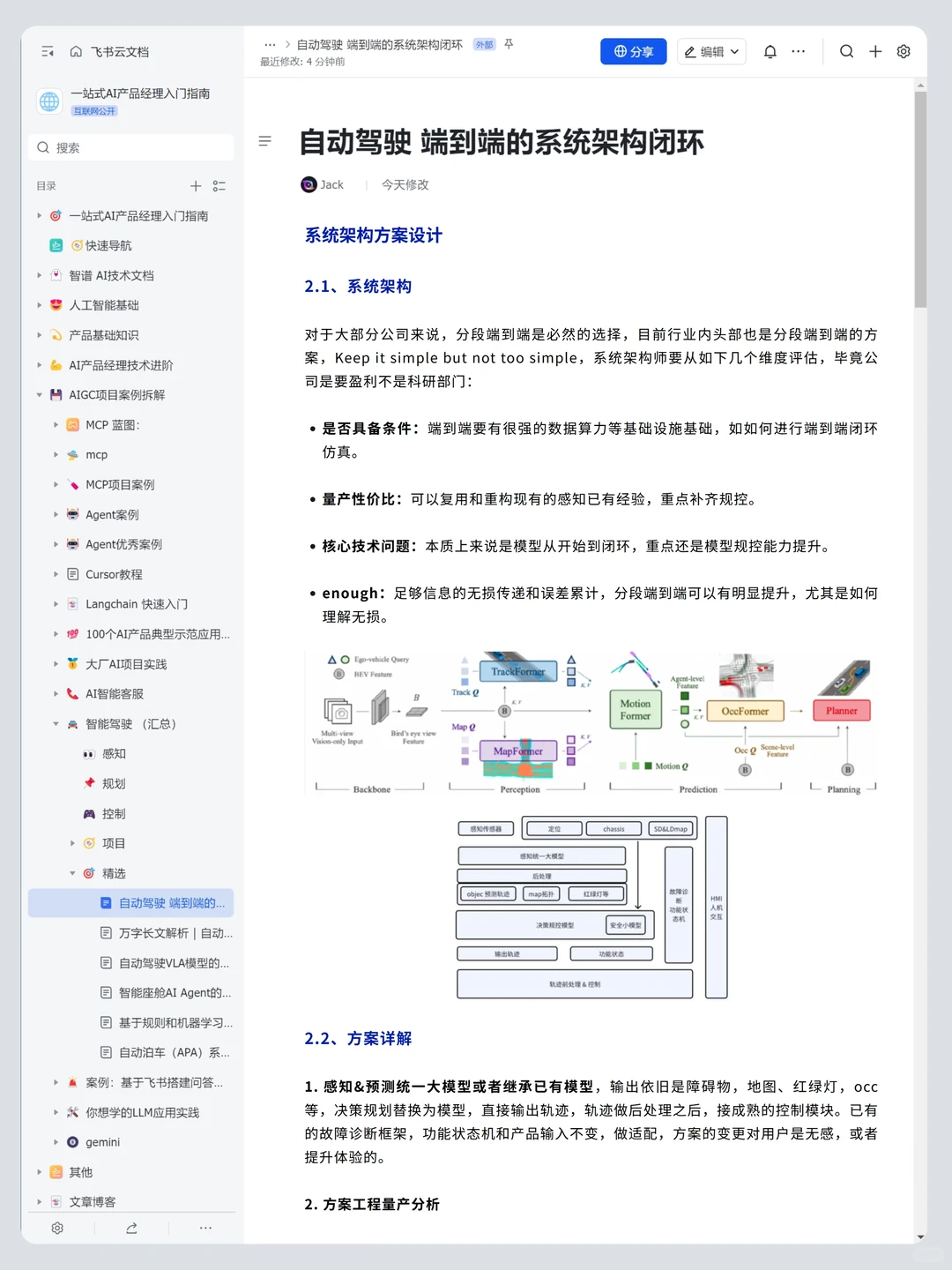Click the author Jack avatar link
Viewport: 952px width, 1270px height.
coord(308,184)
